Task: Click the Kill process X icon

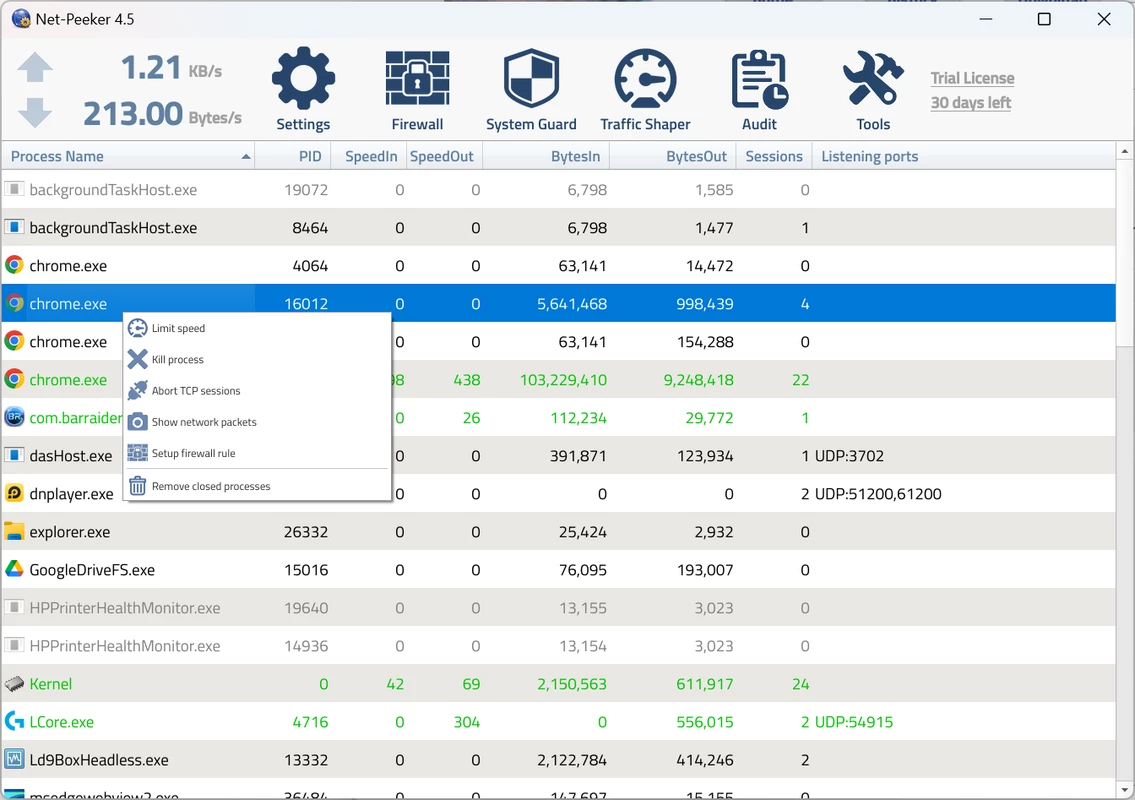Action: coord(138,359)
